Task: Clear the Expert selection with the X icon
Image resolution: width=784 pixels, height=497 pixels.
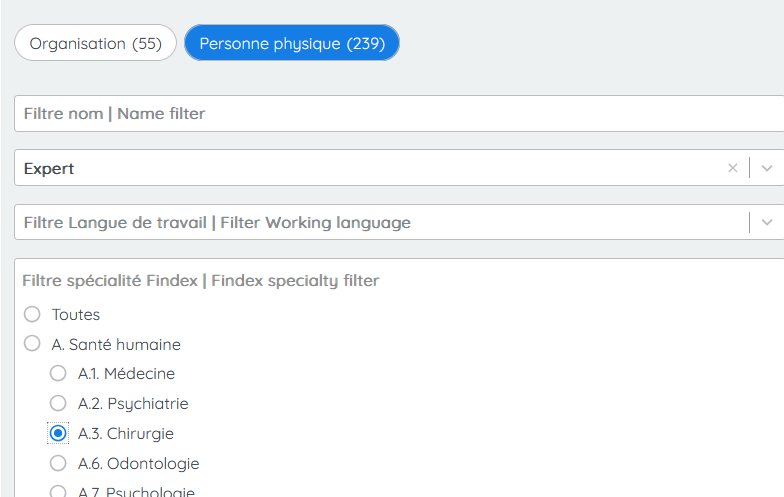Action: click(x=732, y=168)
